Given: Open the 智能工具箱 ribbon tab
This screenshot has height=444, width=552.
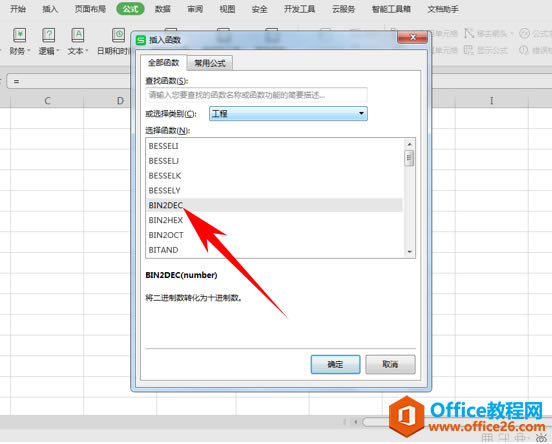Looking at the screenshot, I should coord(391,9).
